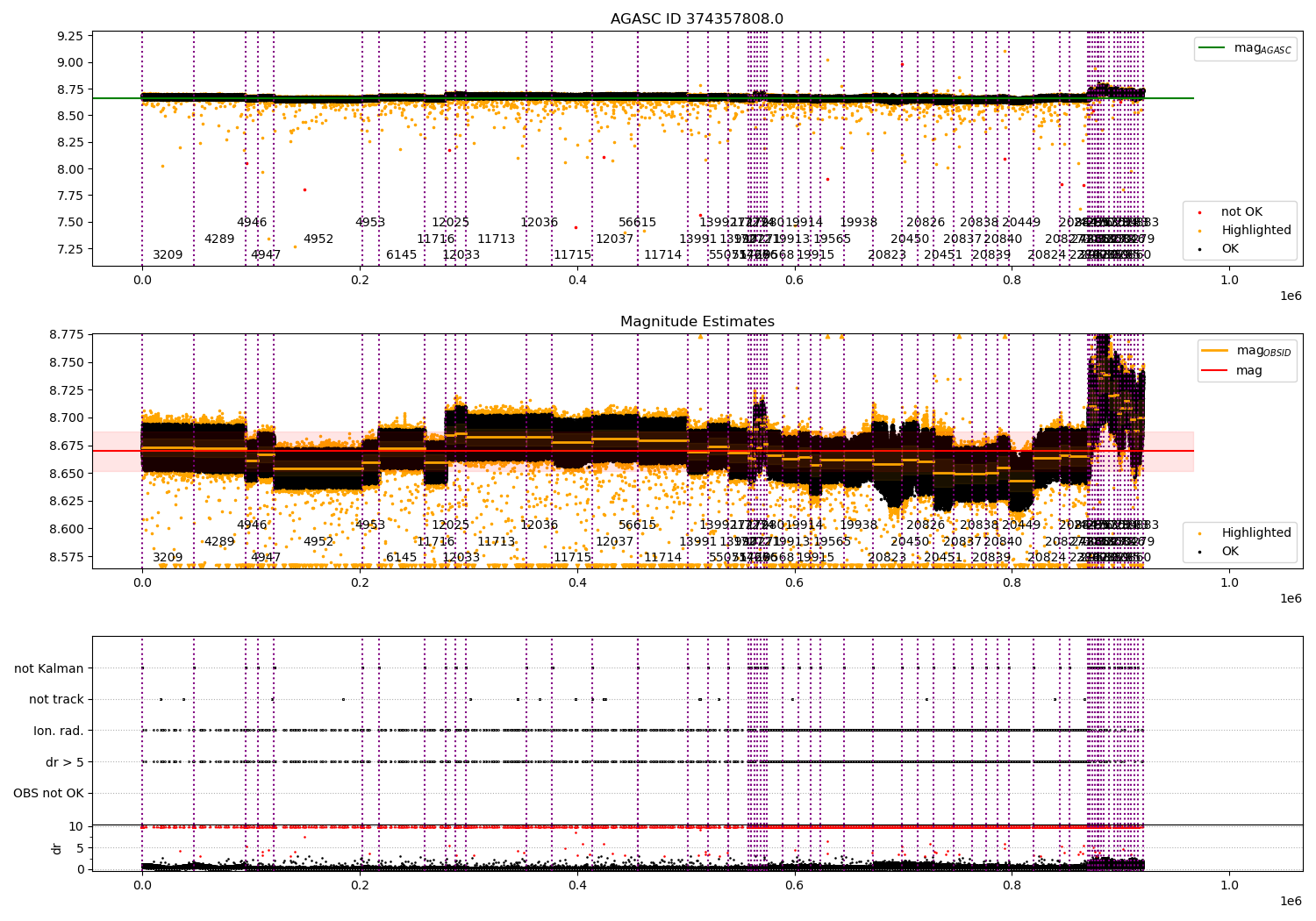
Task: Click the orange mag OBSID legend line
Action: tap(1217, 351)
